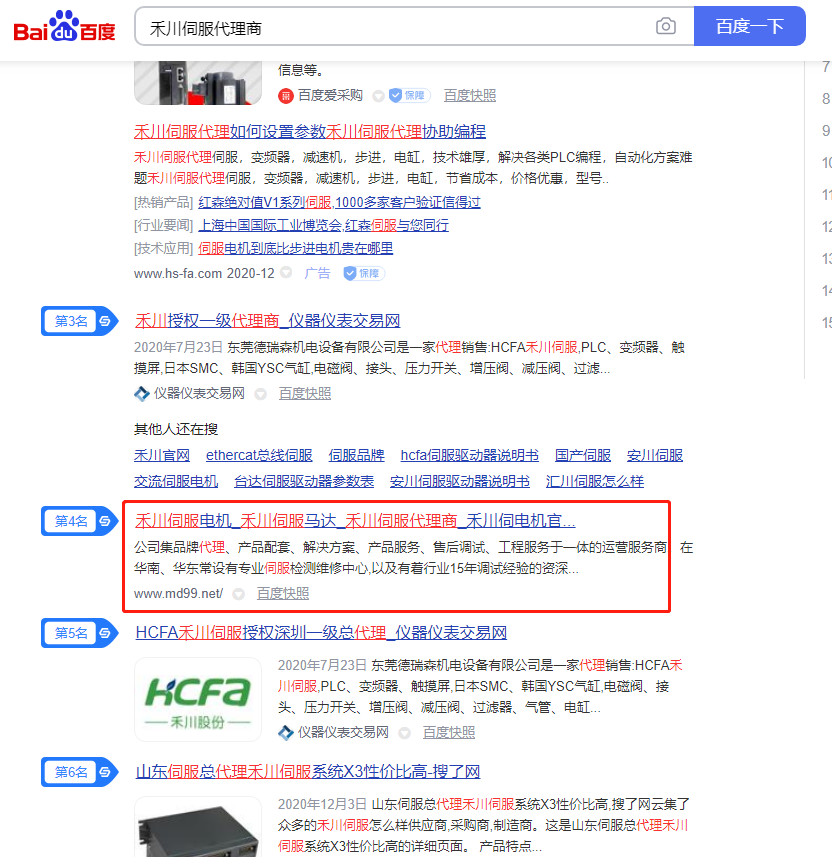Search related term 国产伺服
The image size is (832, 857).
pos(583,455)
